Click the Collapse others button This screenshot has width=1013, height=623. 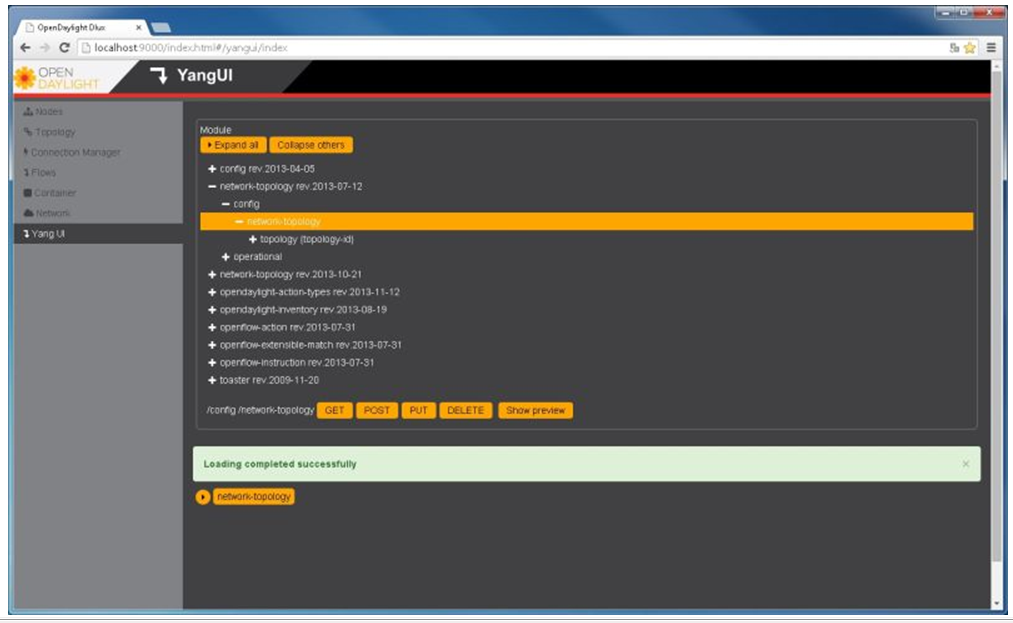pos(311,145)
